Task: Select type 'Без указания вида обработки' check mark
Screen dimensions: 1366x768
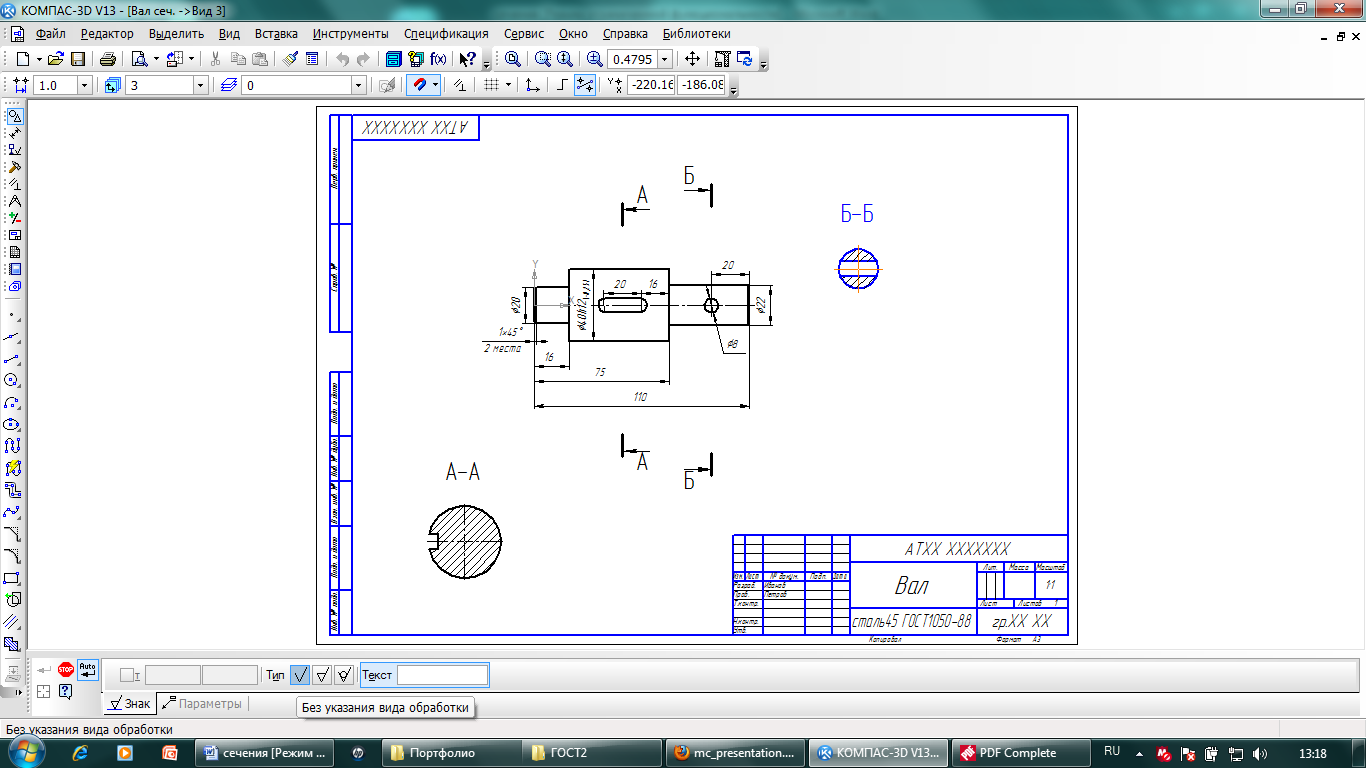Action: pos(300,675)
